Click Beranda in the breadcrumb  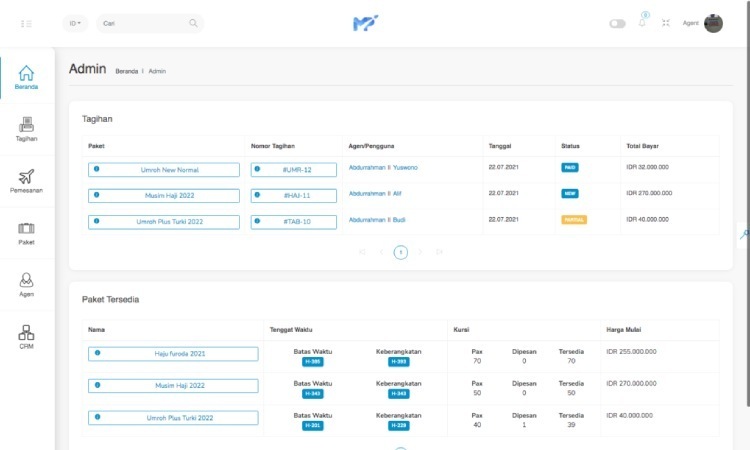coord(127,71)
